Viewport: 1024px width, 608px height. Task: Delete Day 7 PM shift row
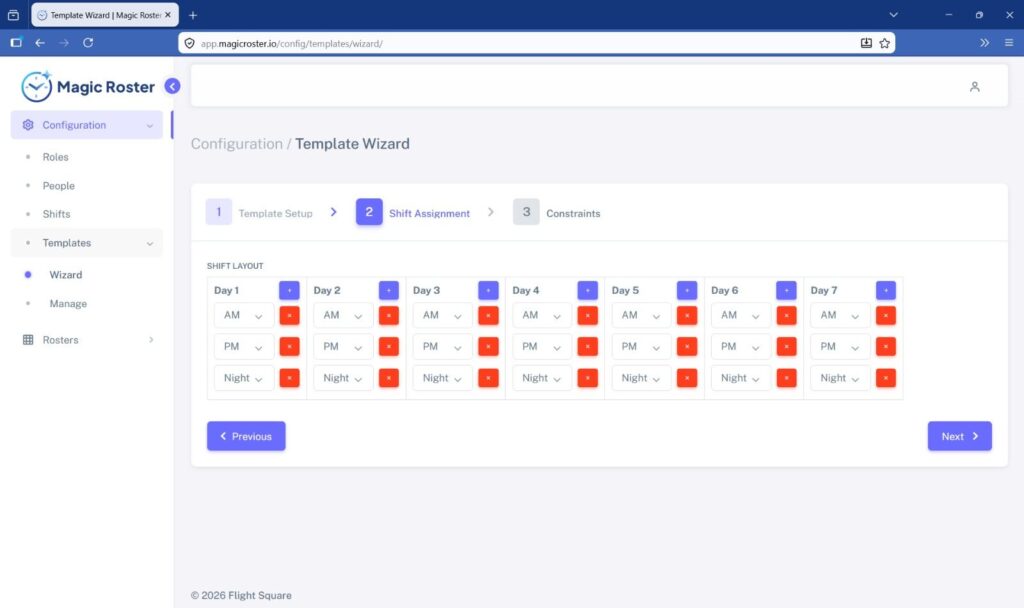[886, 347]
